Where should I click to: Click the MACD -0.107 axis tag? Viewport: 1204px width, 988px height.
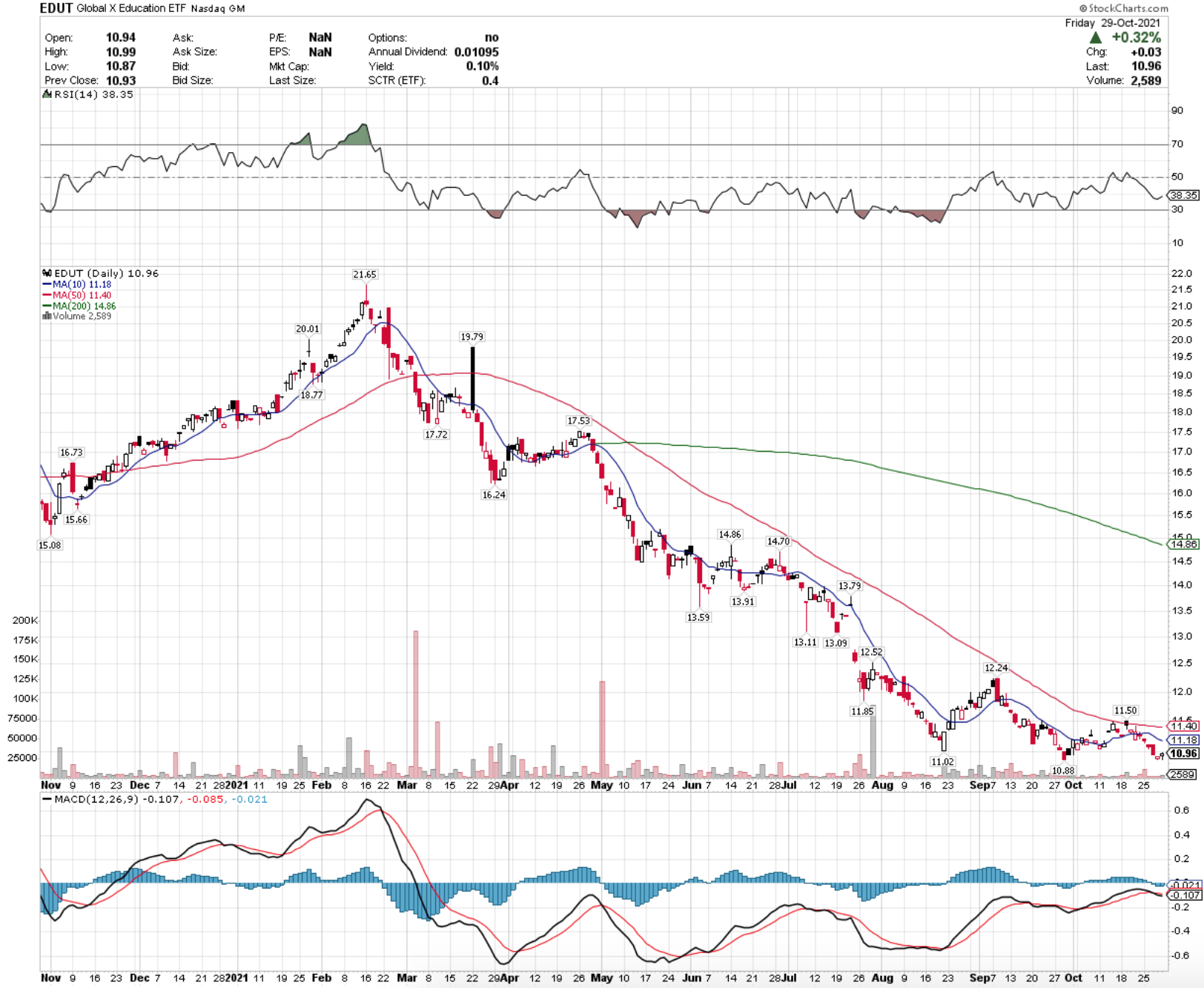(x=1185, y=895)
